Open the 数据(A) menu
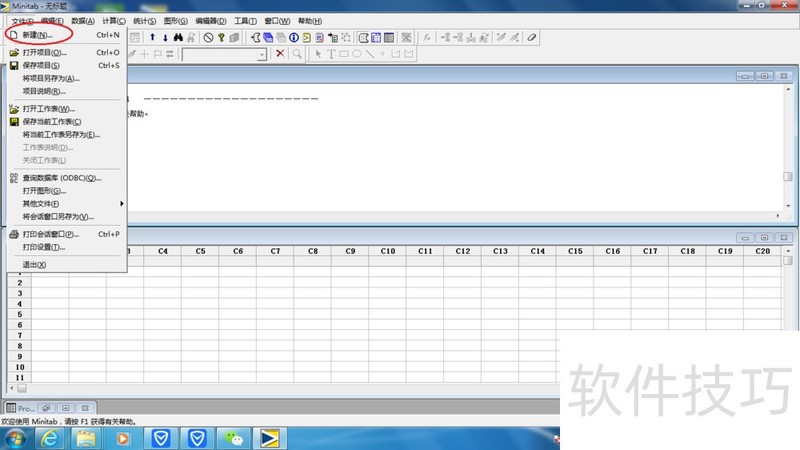Viewport: 800px width, 450px height. (x=83, y=21)
